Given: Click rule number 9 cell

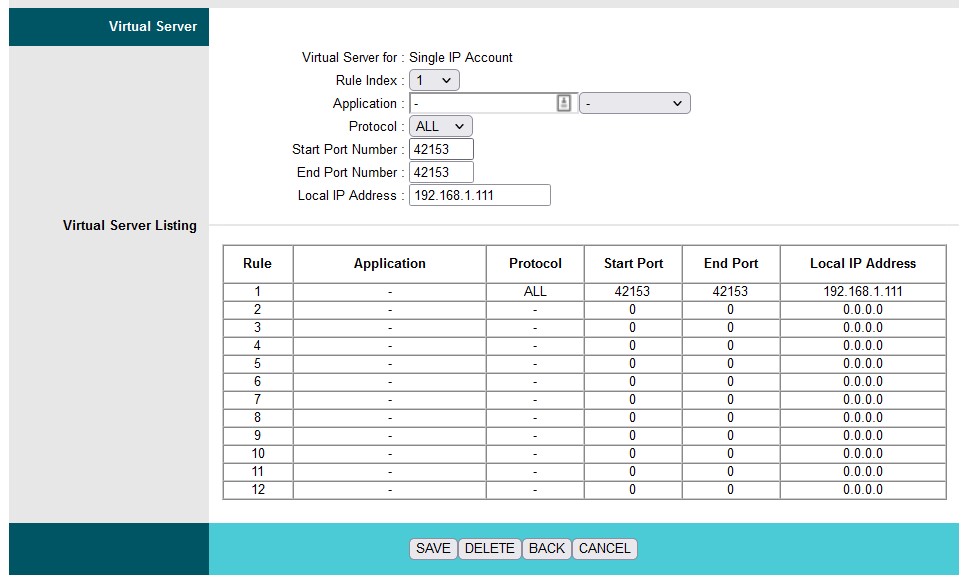Looking at the screenshot, I should point(258,435).
